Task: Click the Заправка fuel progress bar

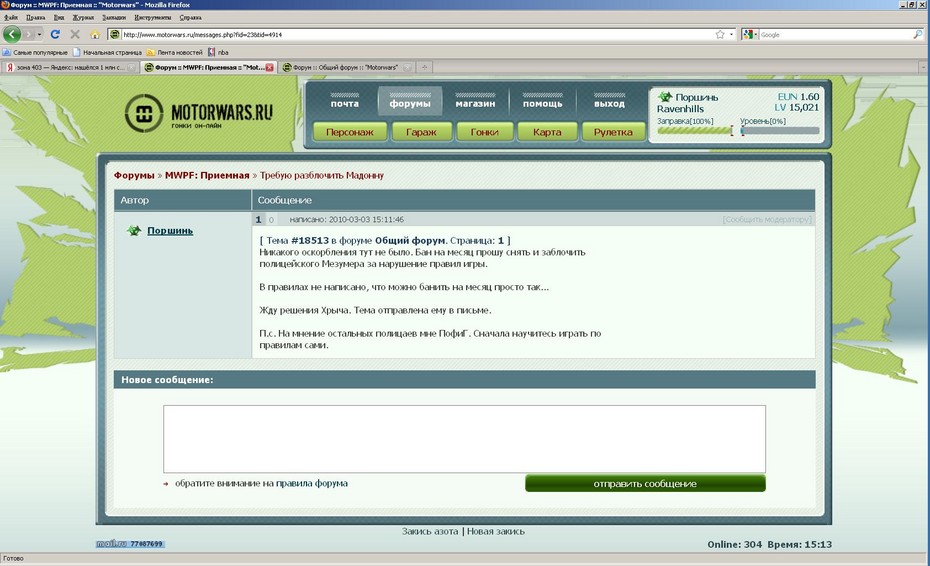Action: [695, 131]
